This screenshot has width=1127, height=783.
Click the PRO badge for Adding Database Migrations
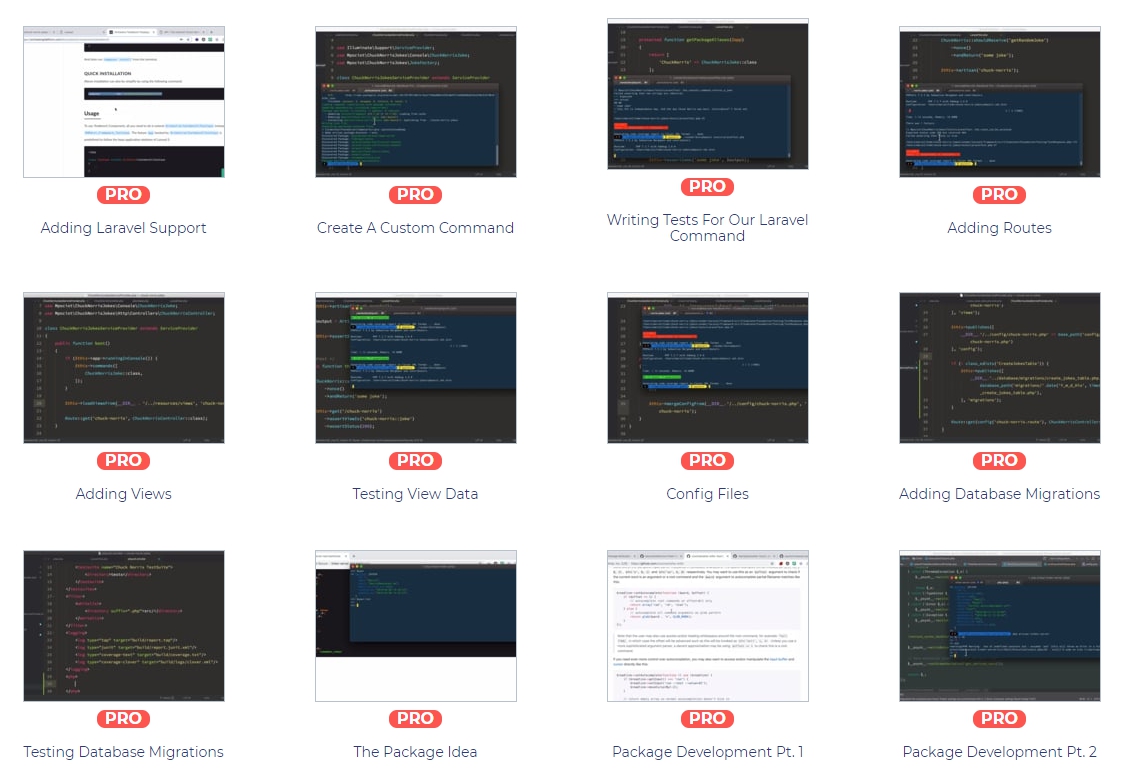[x=999, y=461]
